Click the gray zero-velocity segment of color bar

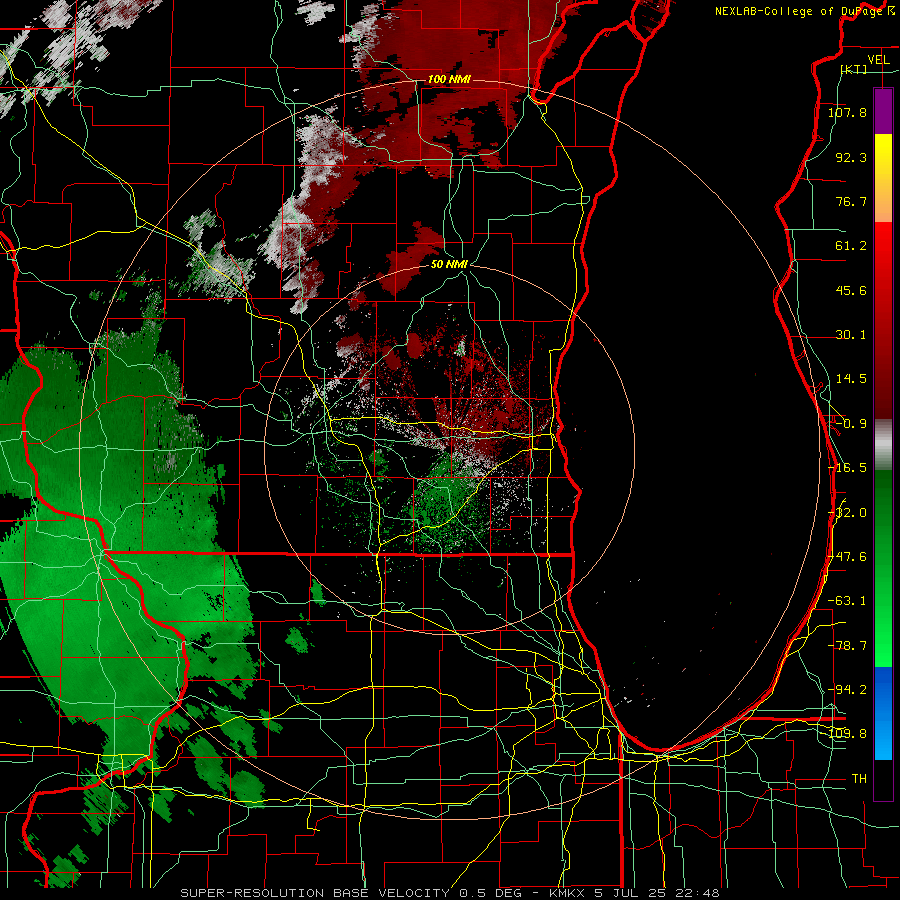[x=883, y=445]
